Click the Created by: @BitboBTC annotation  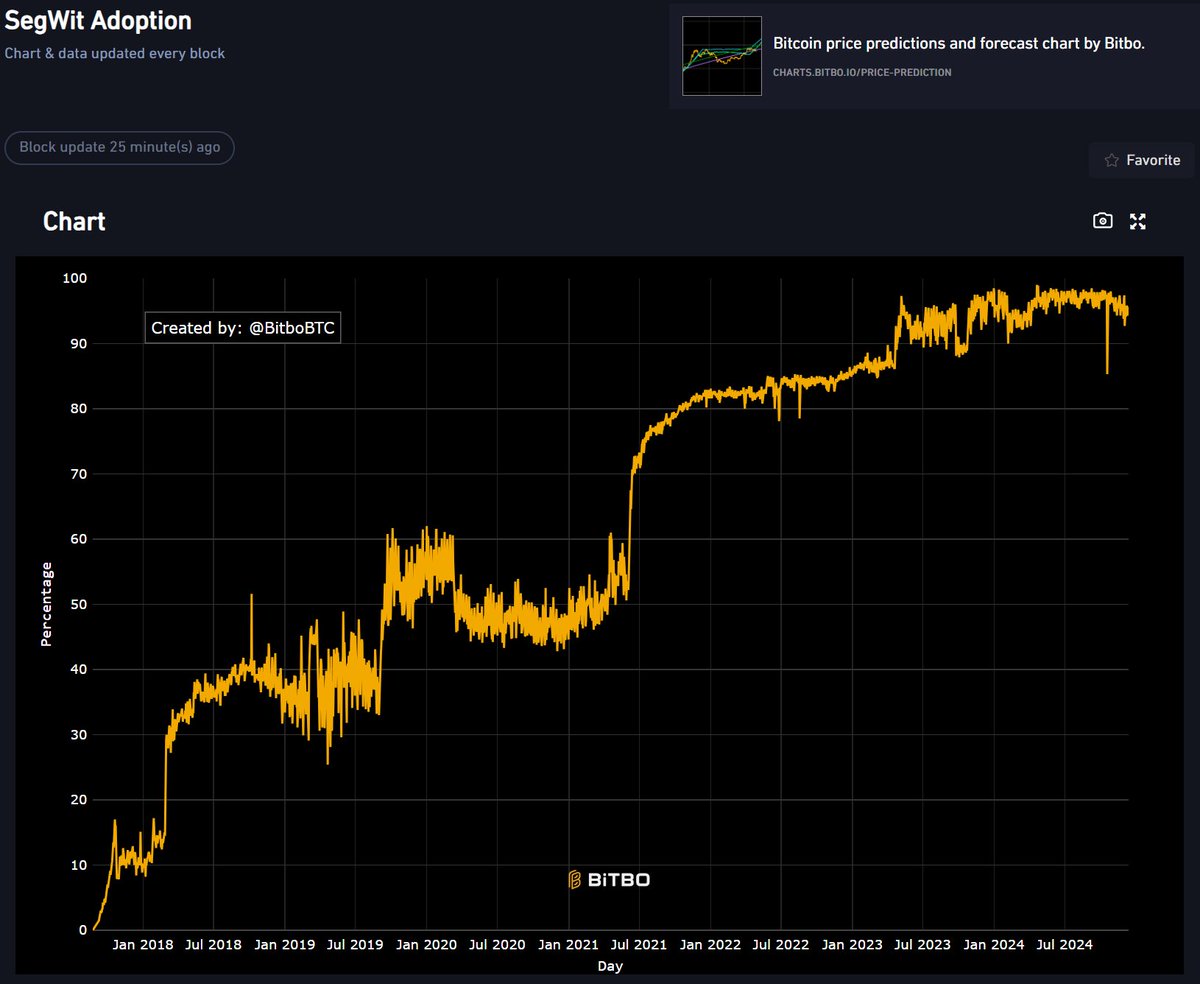[243, 327]
